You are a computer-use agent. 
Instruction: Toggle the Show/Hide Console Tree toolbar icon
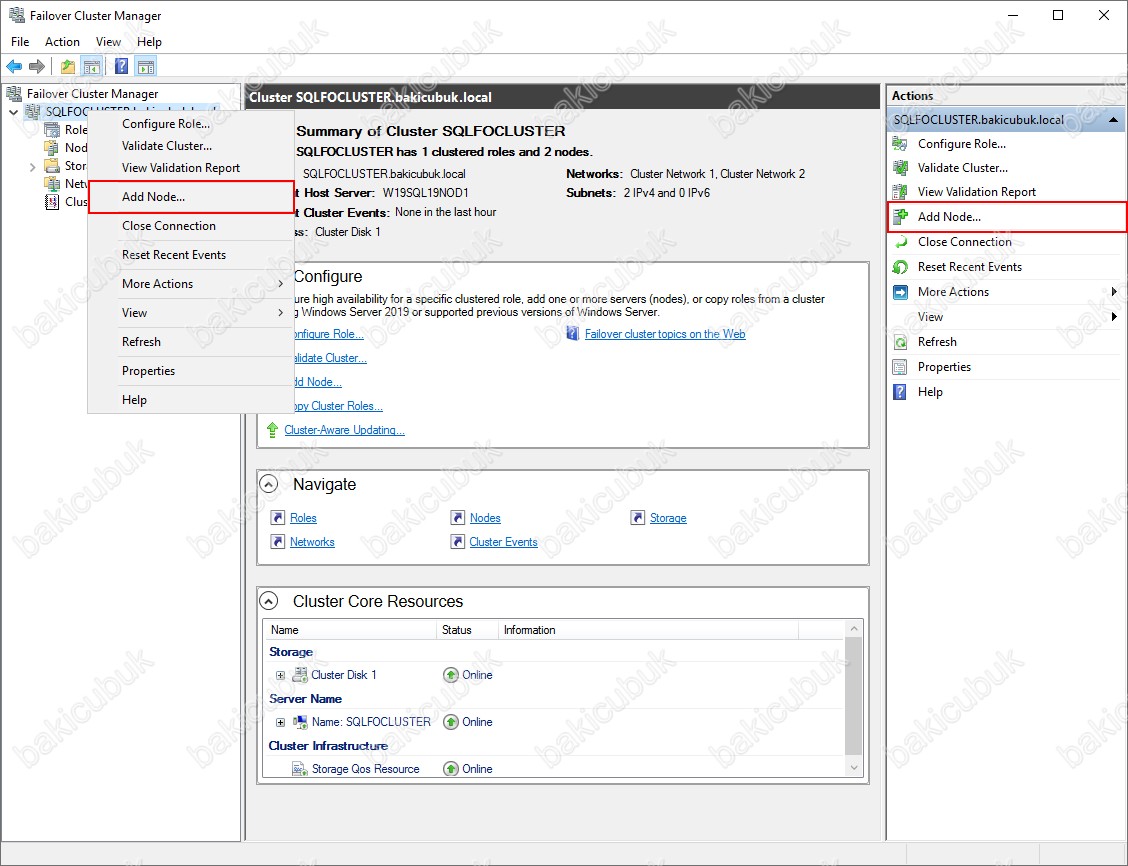(91, 67)
